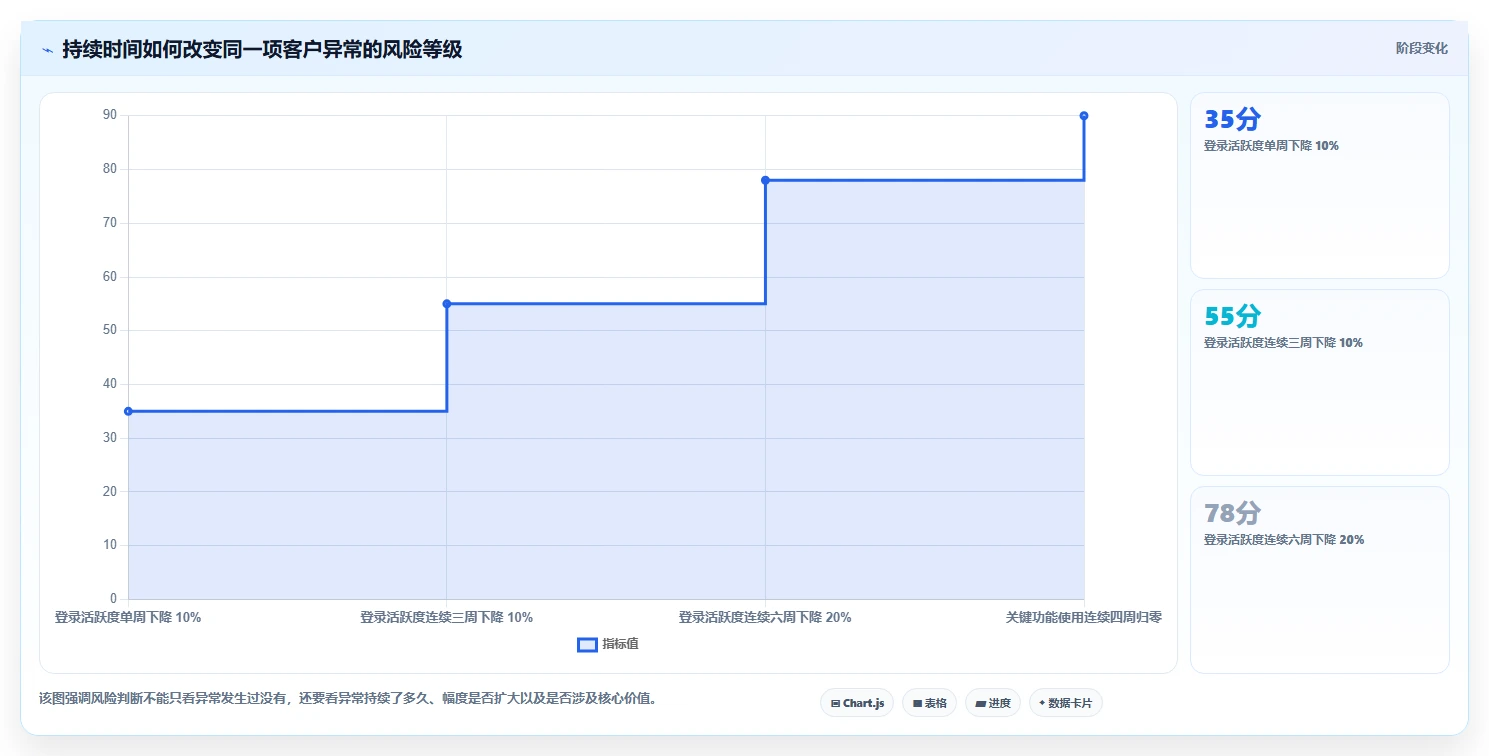Click the 表格 pill button
This screenshot has height=756, width=1489.
930,703
